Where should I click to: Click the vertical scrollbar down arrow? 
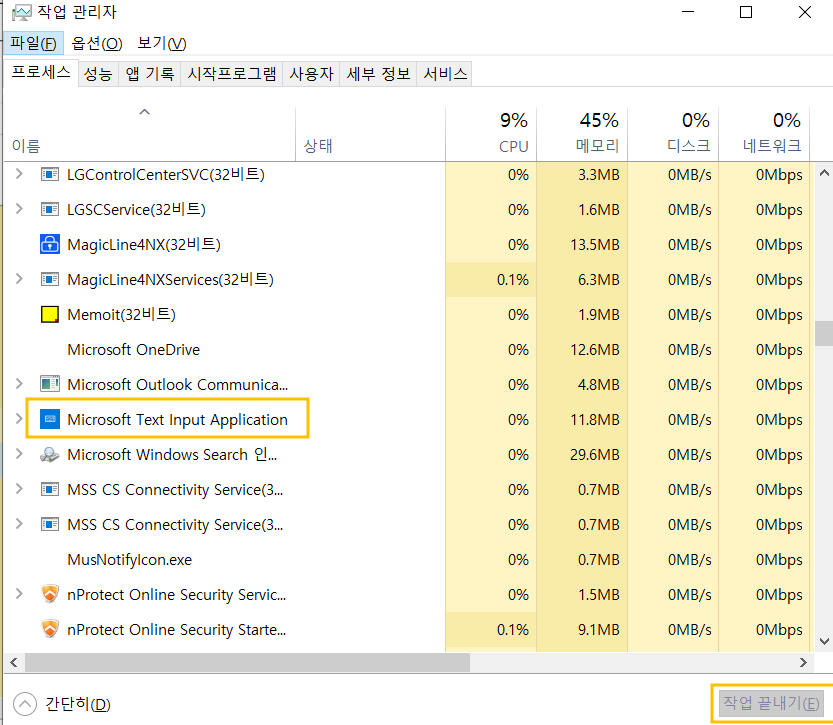coord(824,641)
